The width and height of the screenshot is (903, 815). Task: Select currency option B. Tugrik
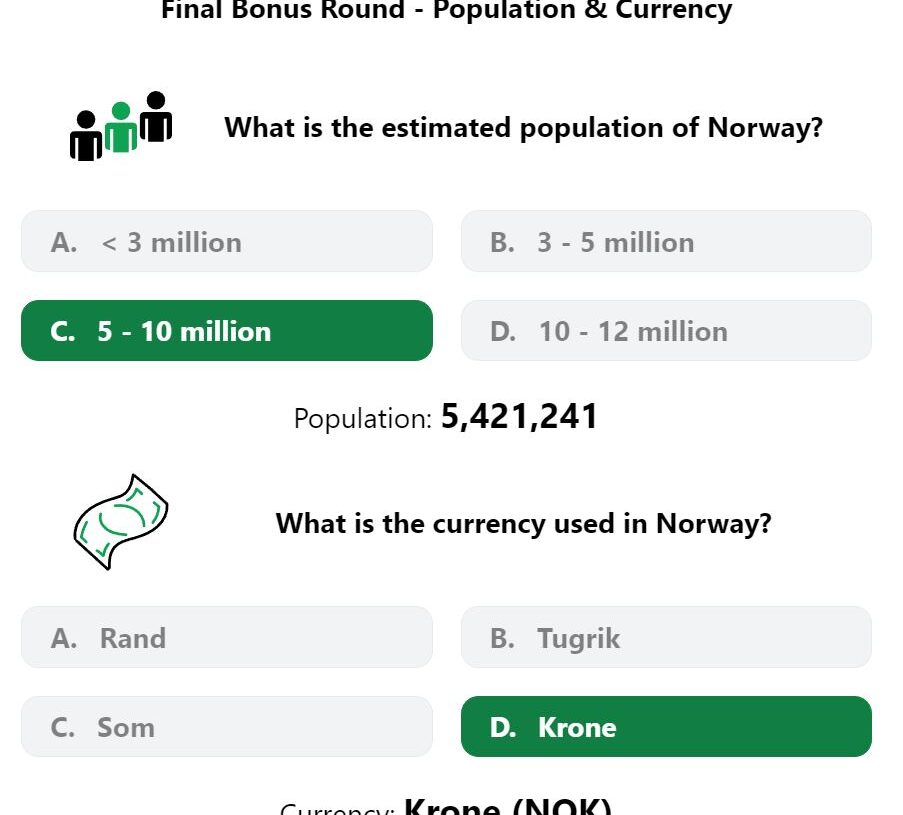(x=666, y=637)
